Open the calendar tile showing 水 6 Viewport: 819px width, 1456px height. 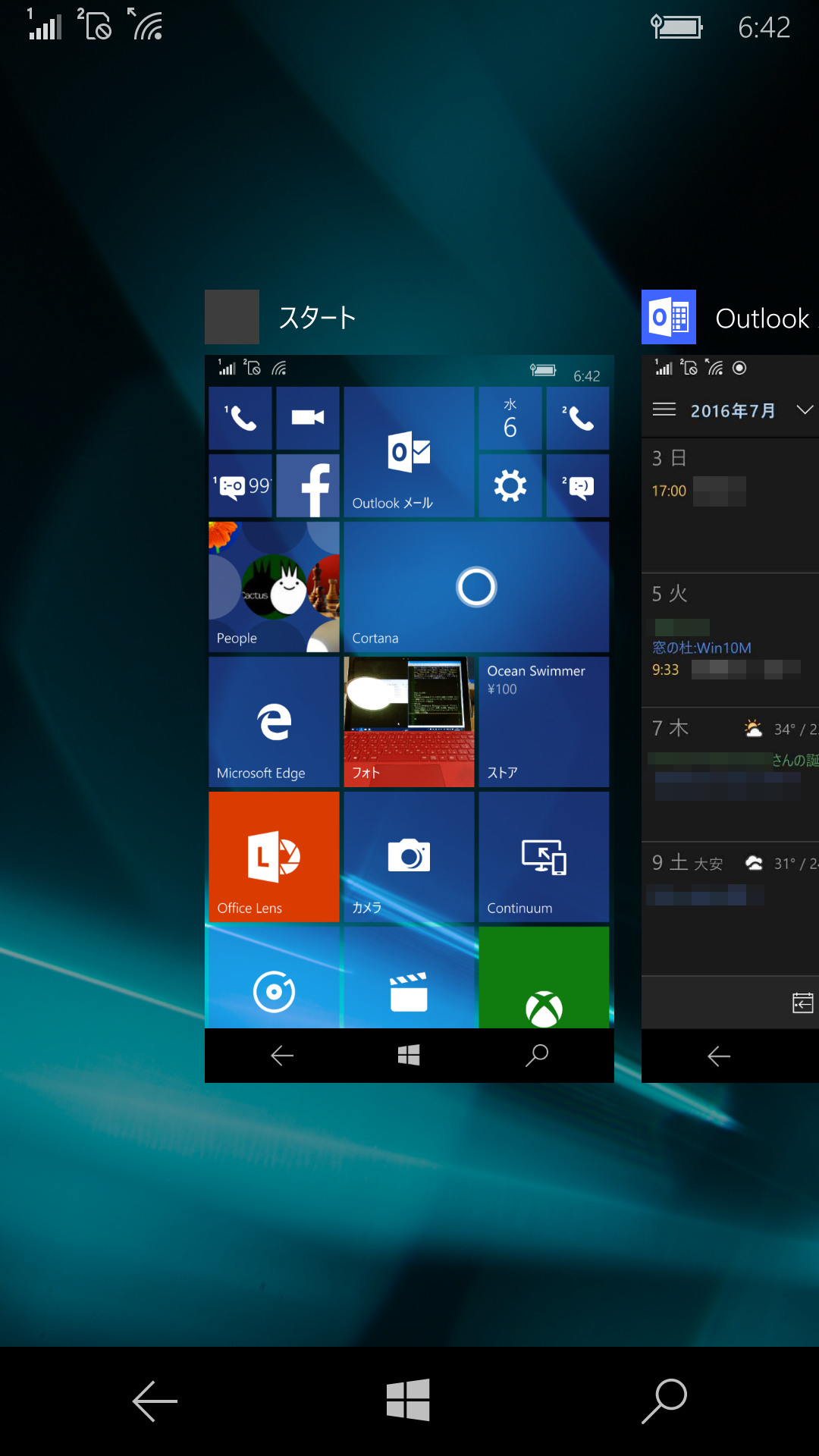point(510,418)
